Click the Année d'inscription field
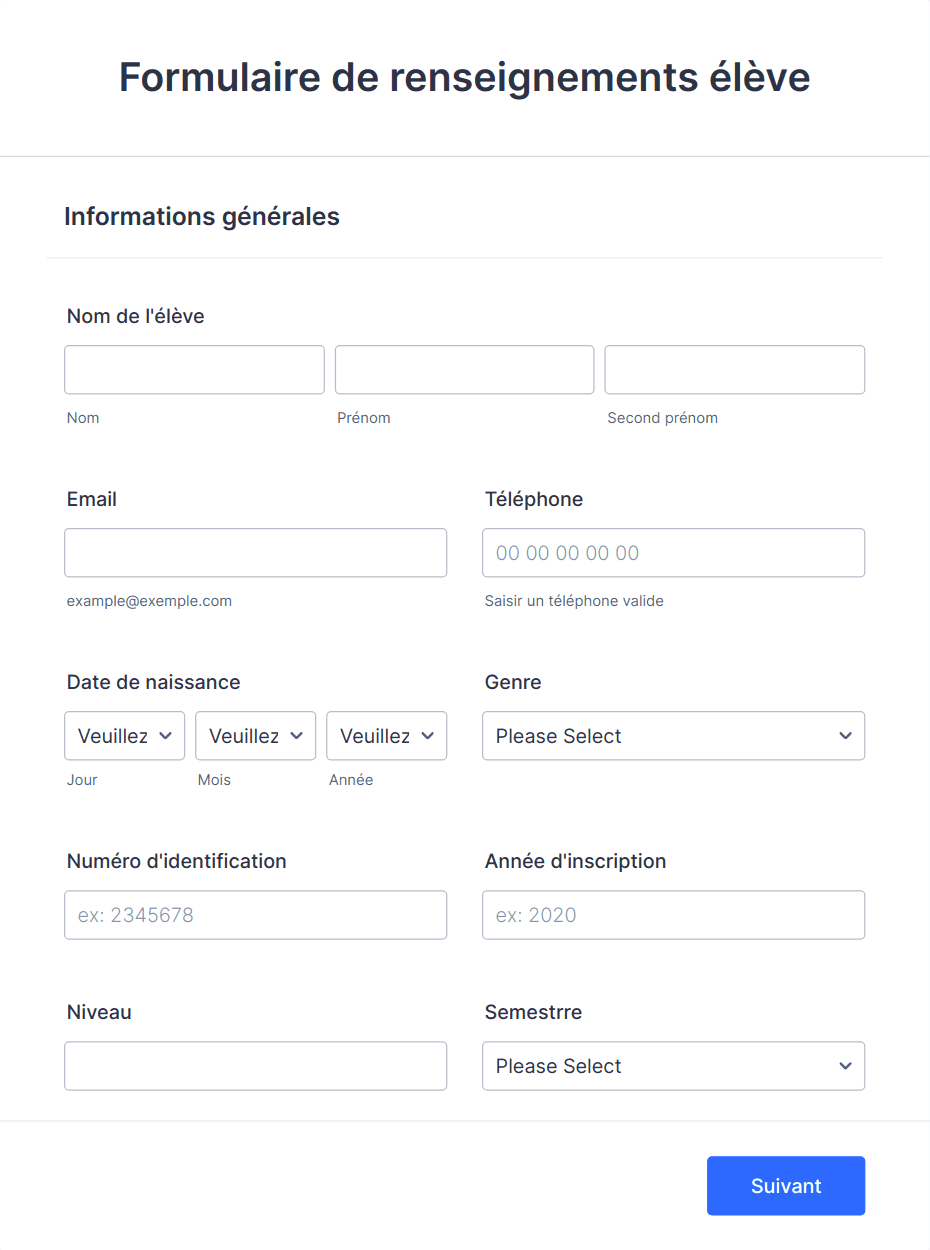 [673, 914]
